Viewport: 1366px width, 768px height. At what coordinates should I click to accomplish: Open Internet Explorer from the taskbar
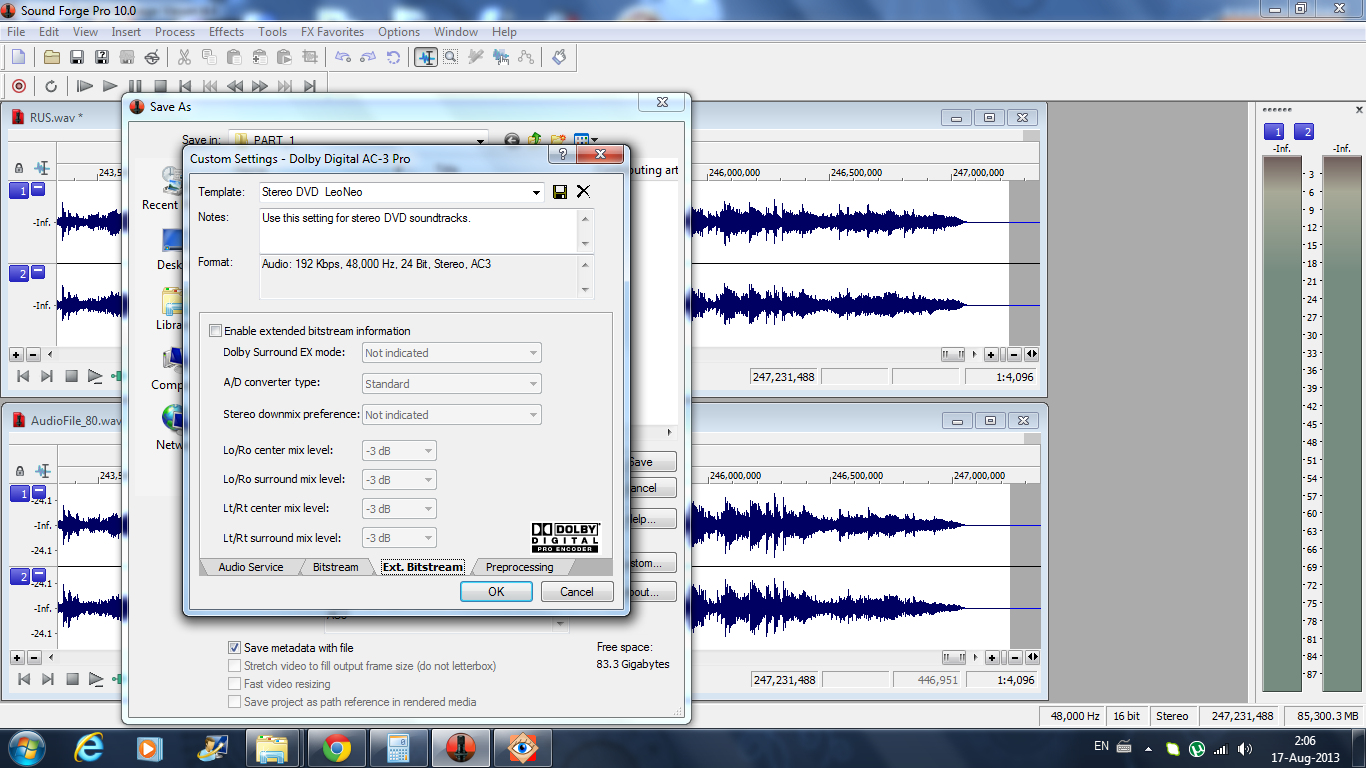[x=90, y=747]
